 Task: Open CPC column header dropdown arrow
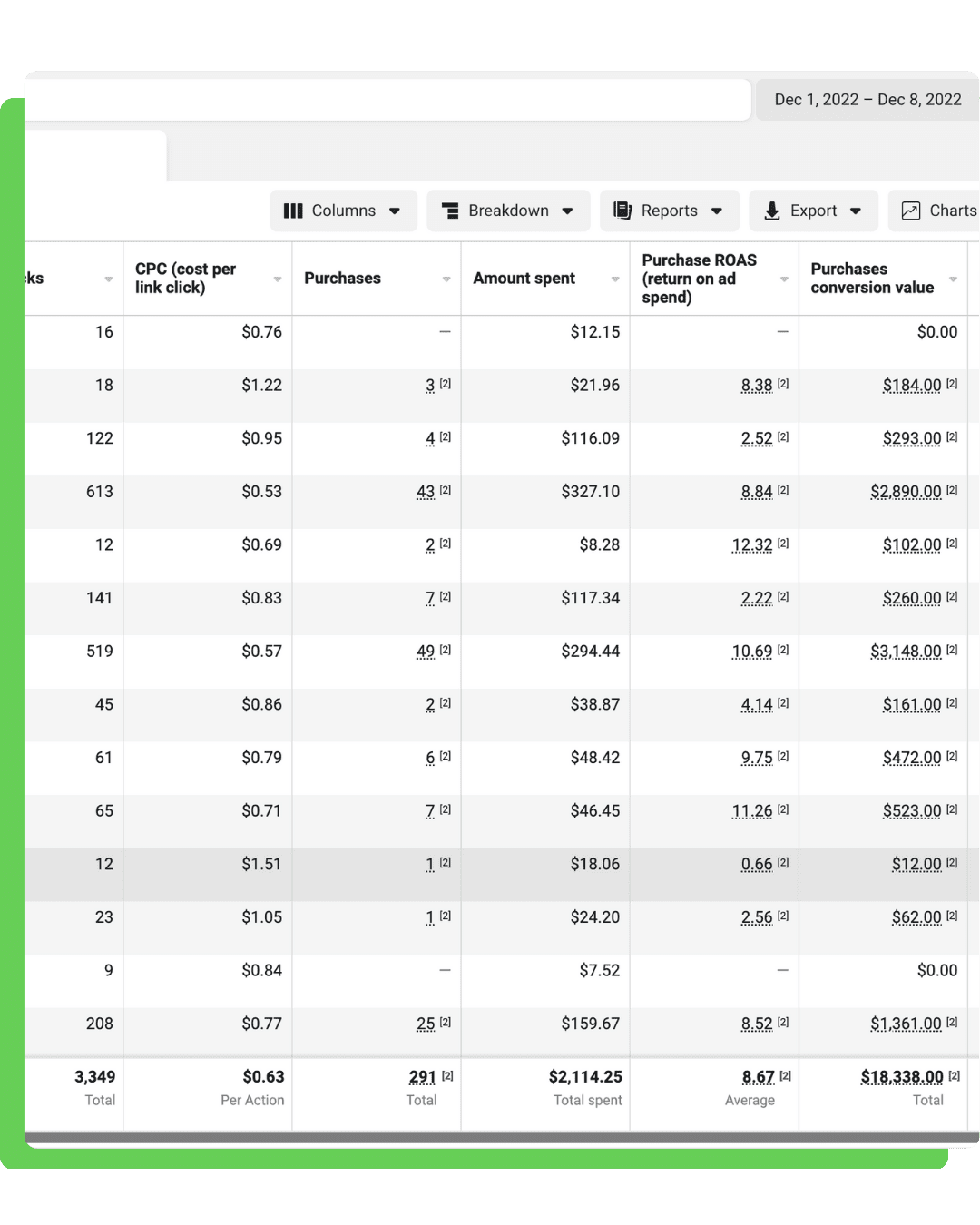pyautogui.click(x=278, y=279)
